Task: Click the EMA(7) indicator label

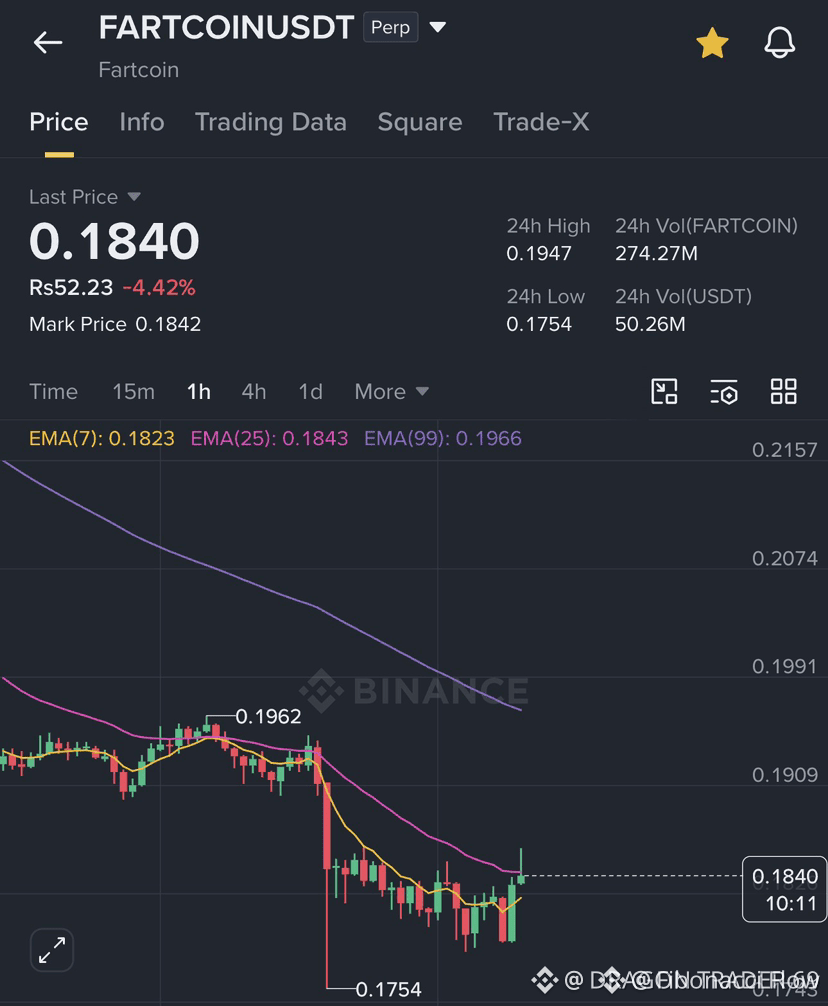Action: pyautogui.click(x=102, y=438)
